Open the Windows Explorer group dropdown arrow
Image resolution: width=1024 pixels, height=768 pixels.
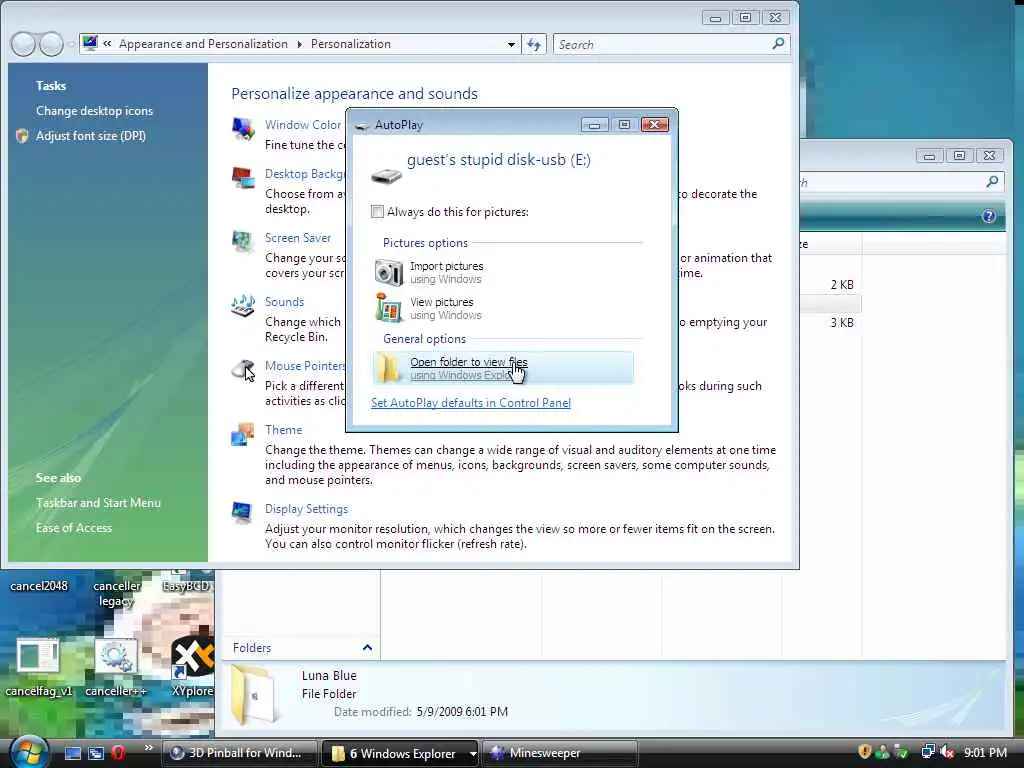point(473,754)
